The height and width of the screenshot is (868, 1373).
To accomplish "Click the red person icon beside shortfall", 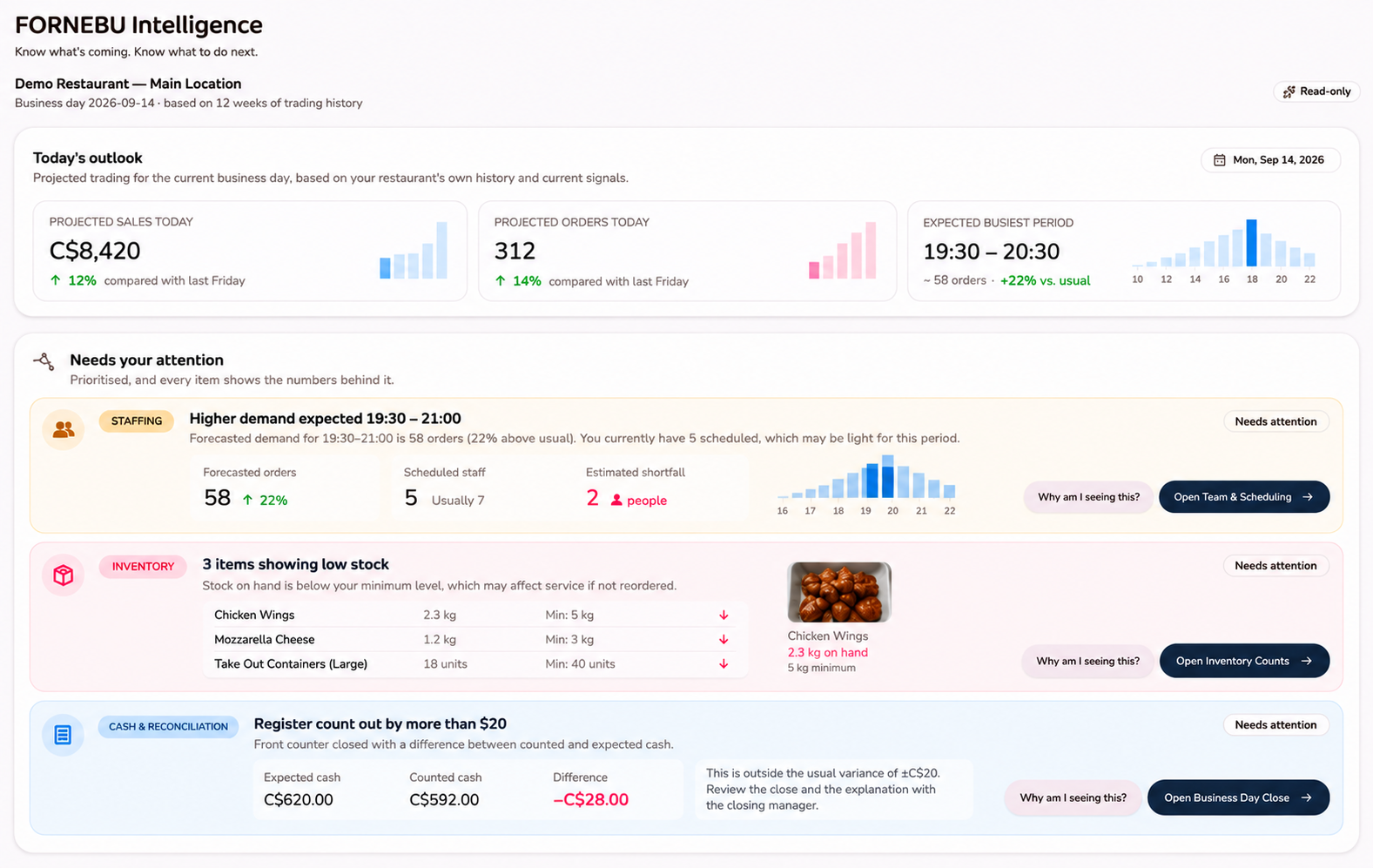I will pos(616,501).
